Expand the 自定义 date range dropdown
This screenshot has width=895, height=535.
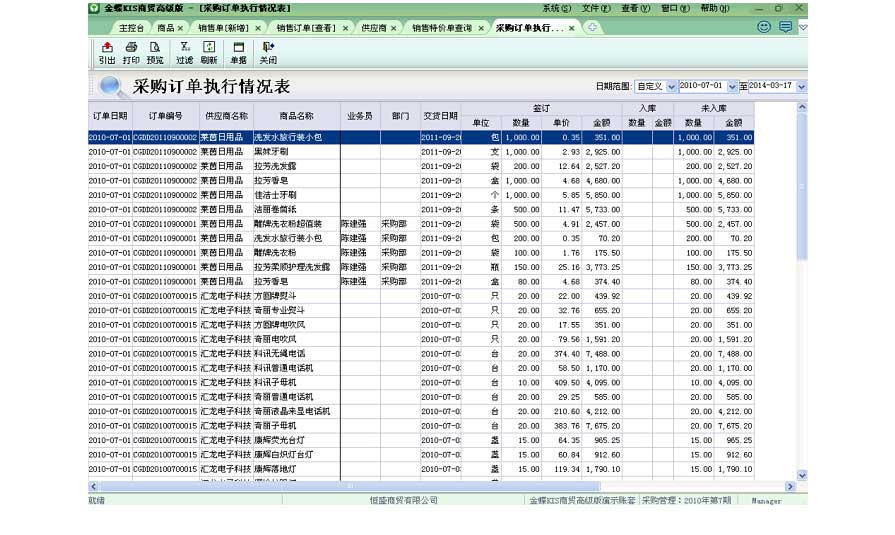[673, 87]
